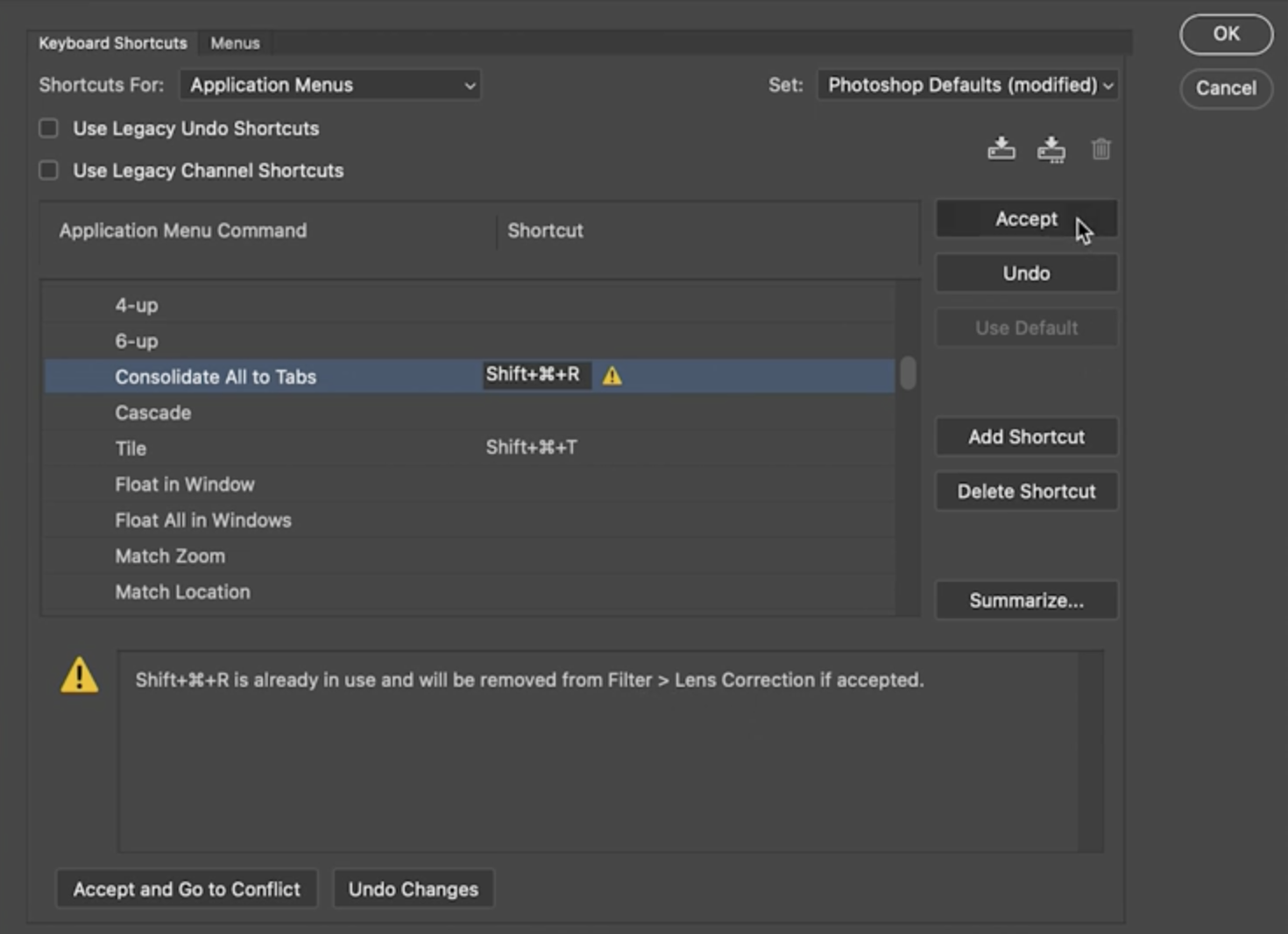Click the save current shortcut set icon
The image size is (1288, 934).
[1001, 149]
